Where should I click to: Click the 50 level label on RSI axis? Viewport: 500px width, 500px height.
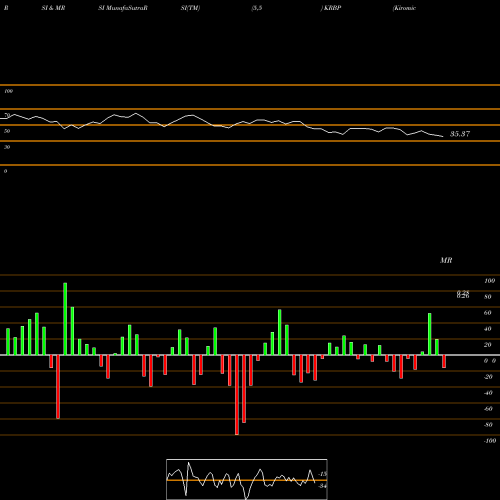(x=7, y=131)
